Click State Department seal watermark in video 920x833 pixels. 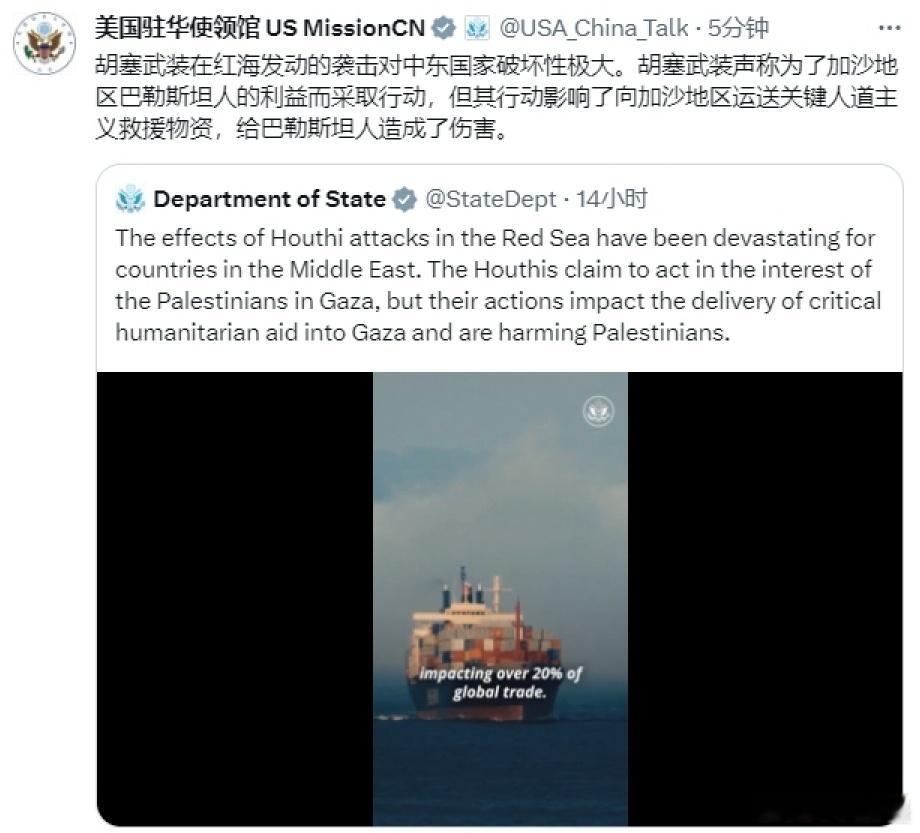598,411
